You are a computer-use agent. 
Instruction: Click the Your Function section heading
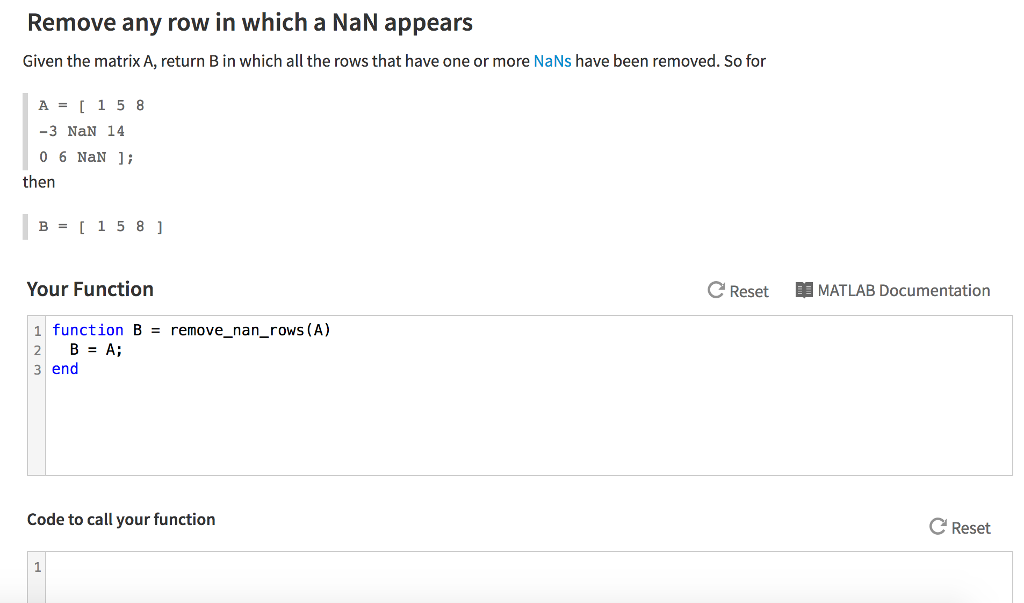pos(89,289)
